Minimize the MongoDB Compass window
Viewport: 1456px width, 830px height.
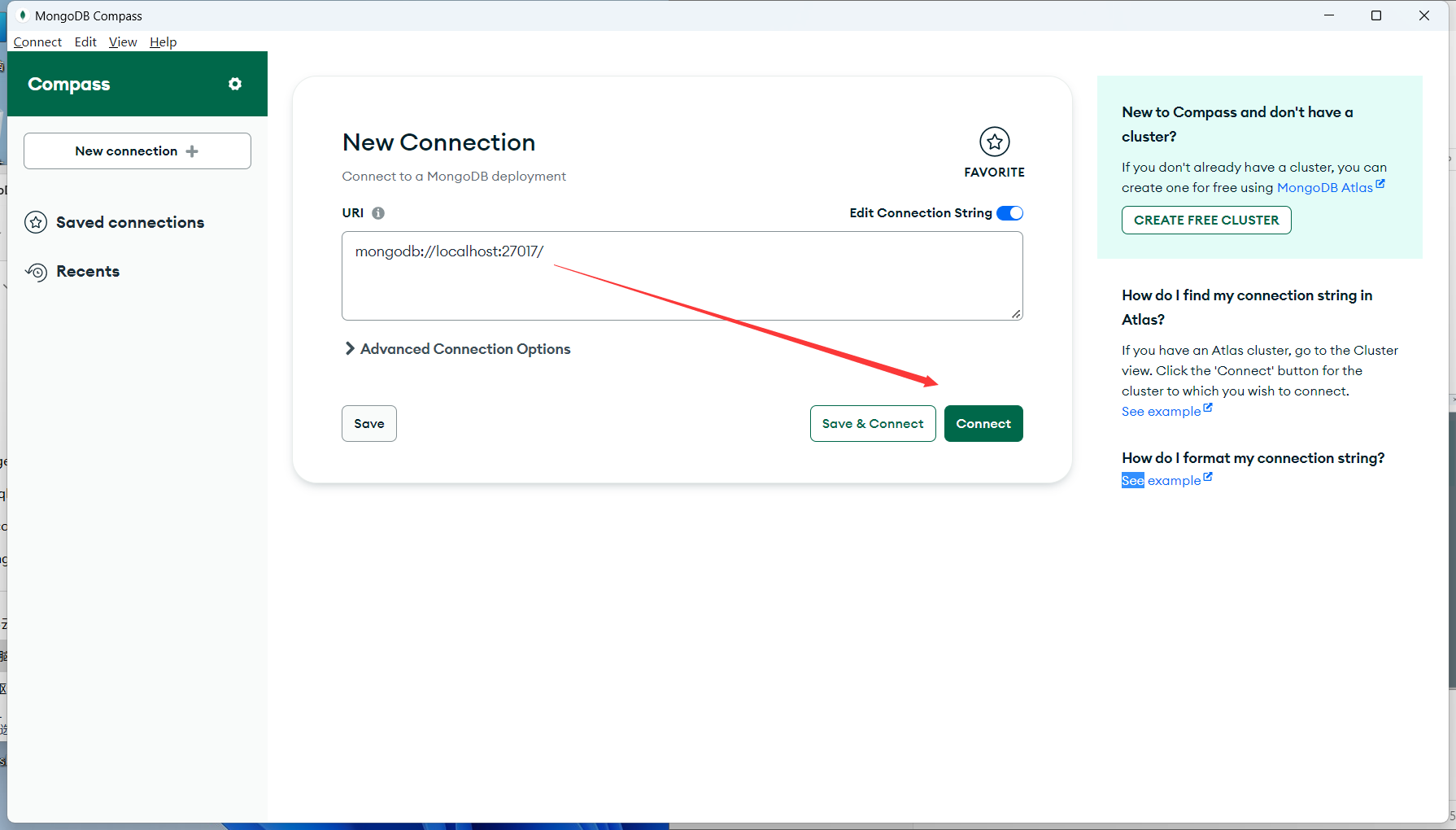1329,15
